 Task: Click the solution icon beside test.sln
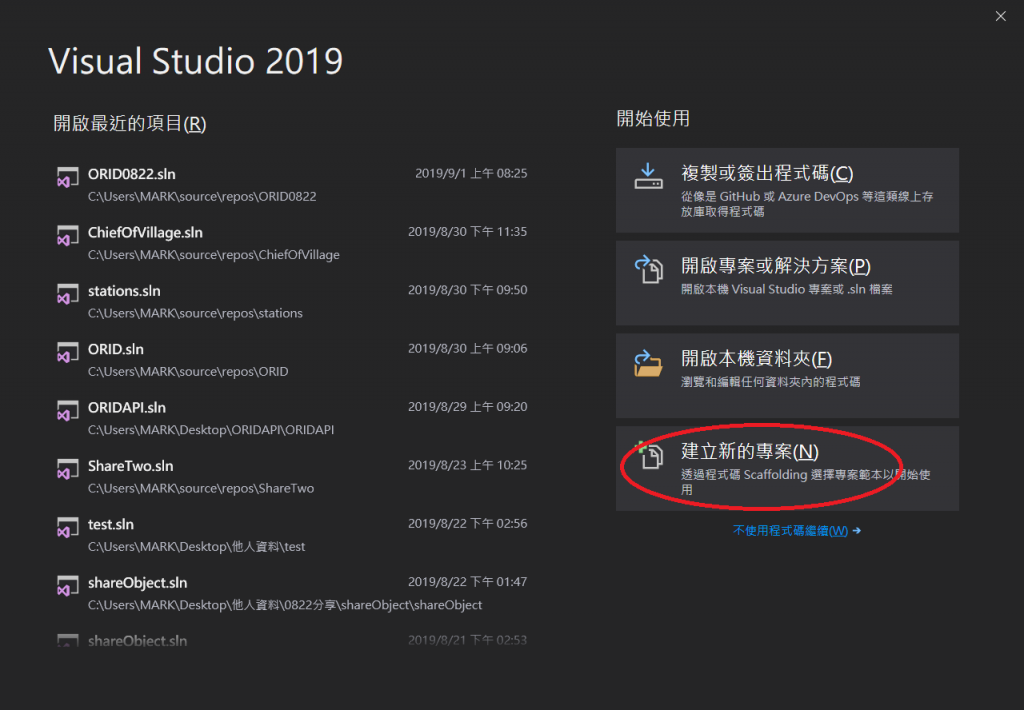(x=67, y=528)
